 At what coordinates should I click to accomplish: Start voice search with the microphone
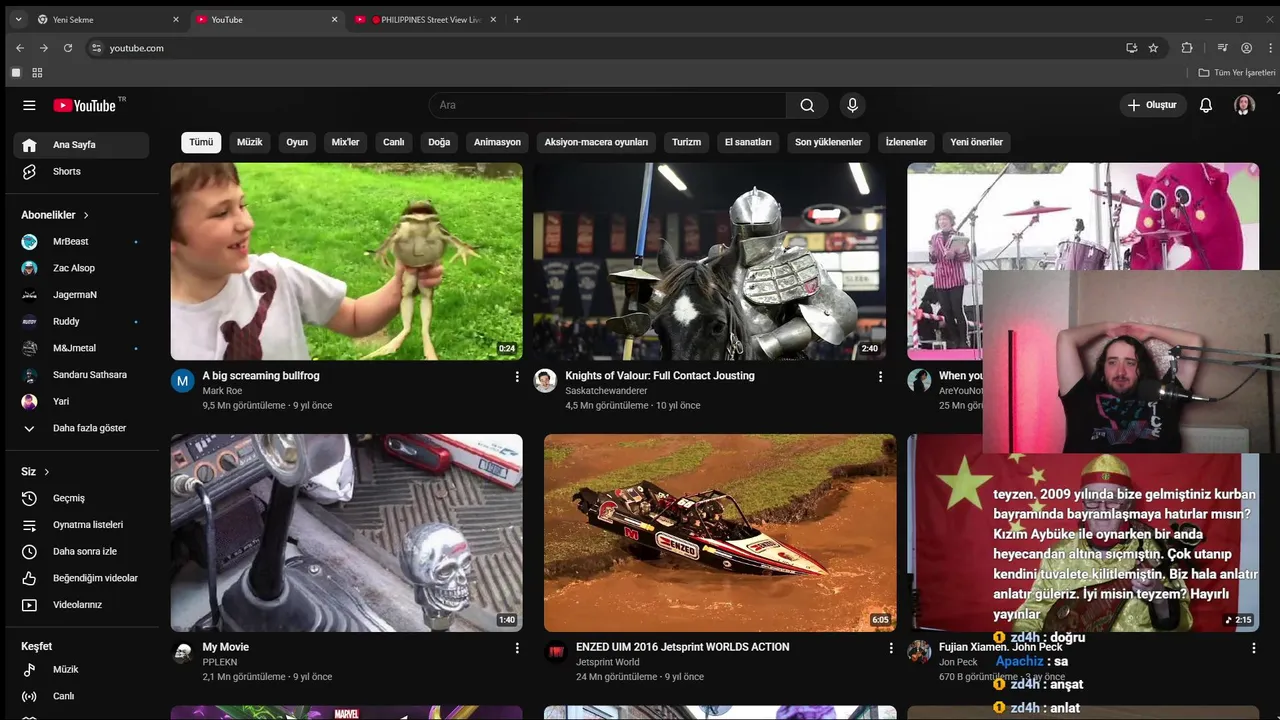click(x=852, y=105)
